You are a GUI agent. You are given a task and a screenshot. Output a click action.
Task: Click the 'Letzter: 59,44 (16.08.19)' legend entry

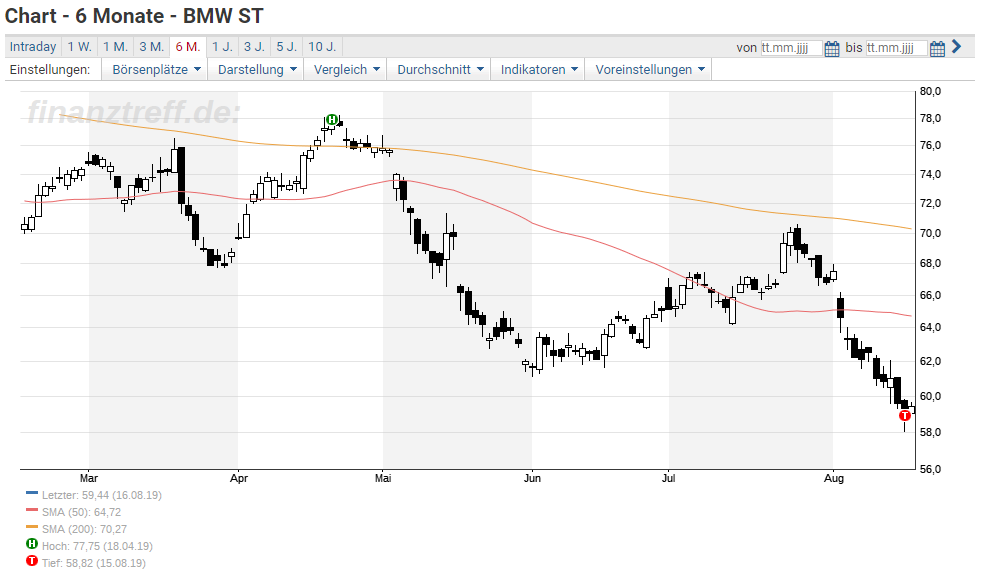pos(102,495)
